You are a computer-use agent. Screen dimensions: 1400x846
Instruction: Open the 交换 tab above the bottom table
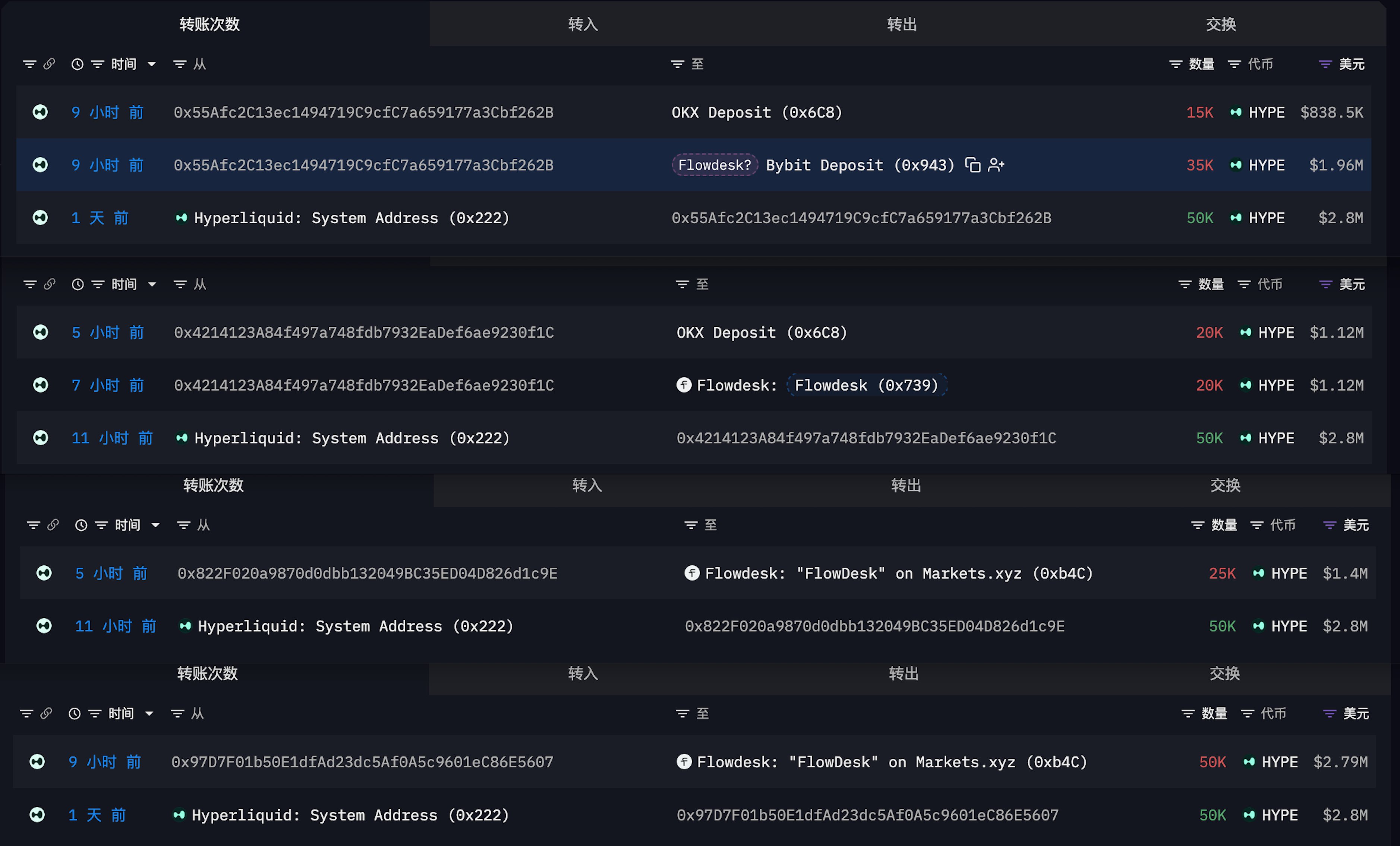[x=1224, y=673]
